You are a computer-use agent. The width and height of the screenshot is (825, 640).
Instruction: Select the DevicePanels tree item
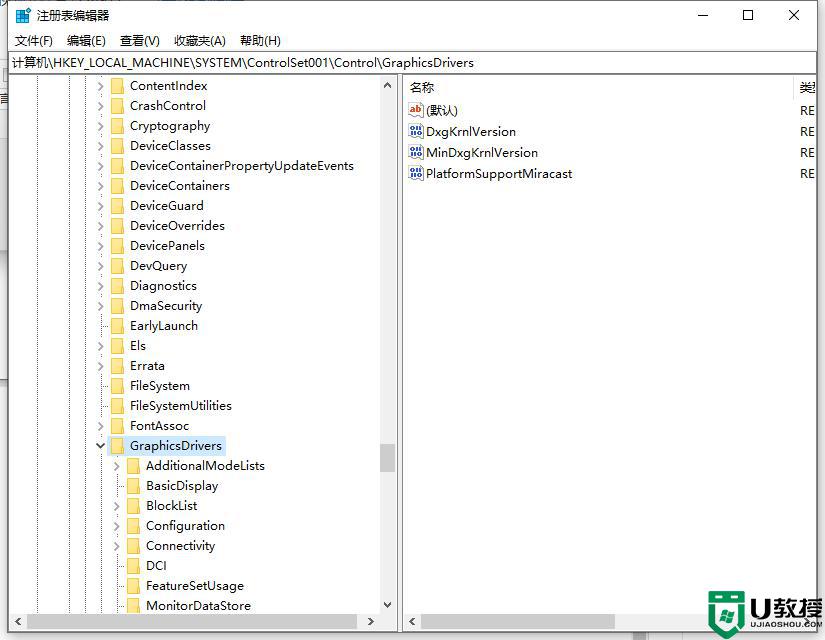tap(167, 246)
